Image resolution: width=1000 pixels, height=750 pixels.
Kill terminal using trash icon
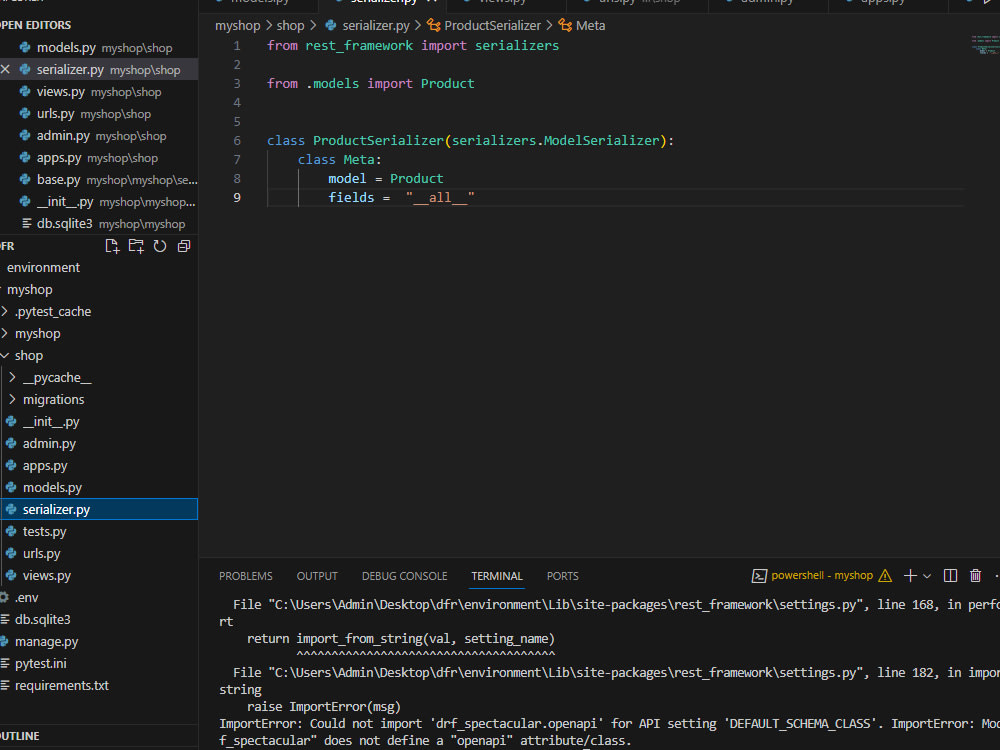click(975, 576)
